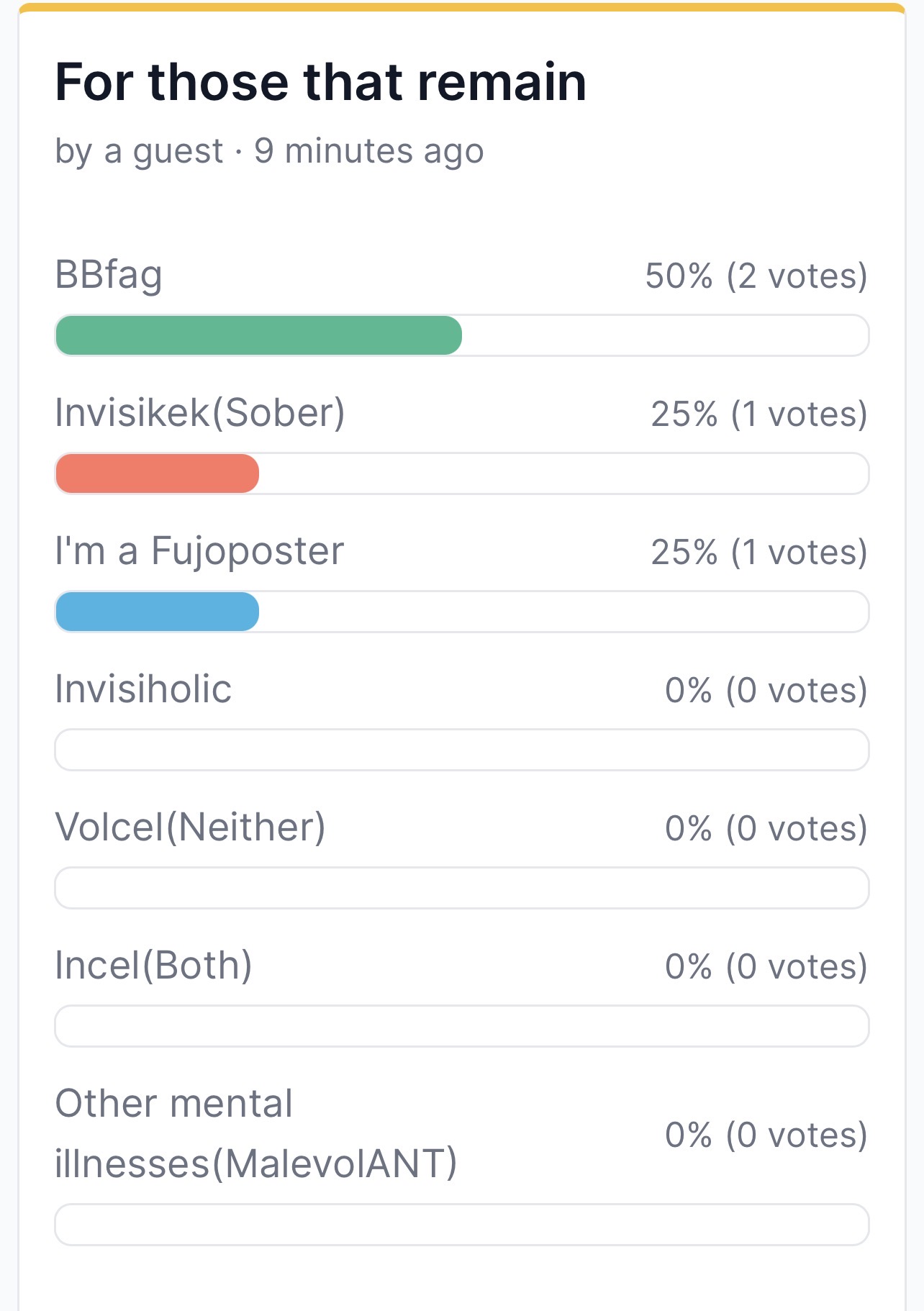Screen dimensions: 924x1311
Task: Click the blue Fujoposter result bar
Action: 157,612
